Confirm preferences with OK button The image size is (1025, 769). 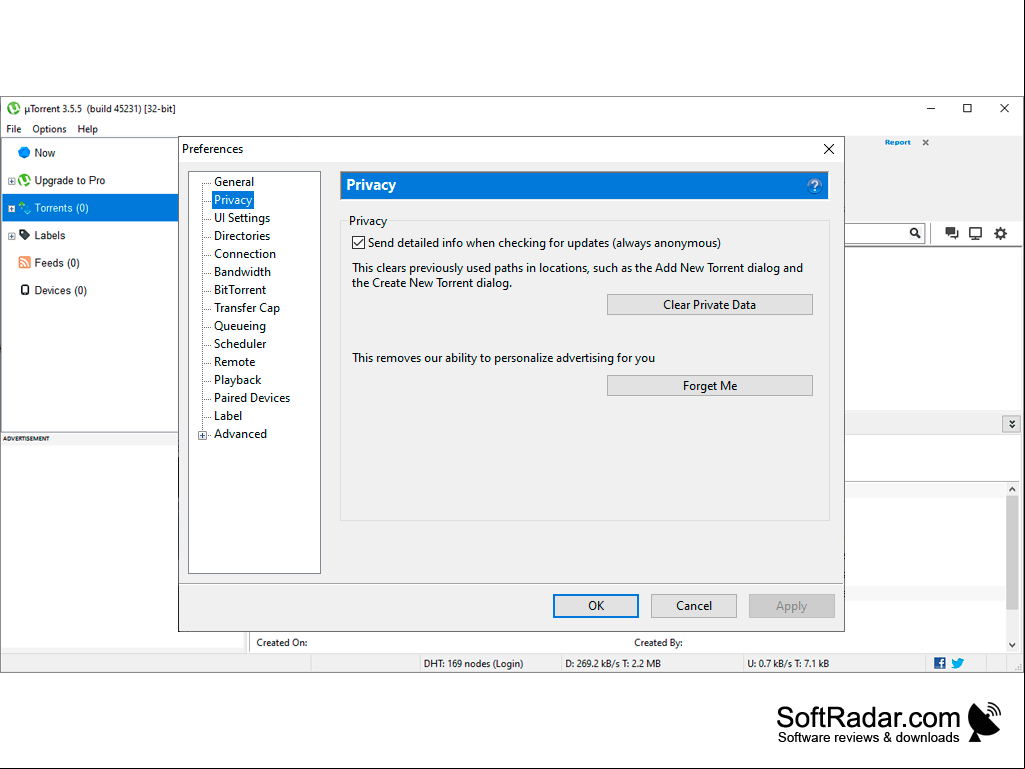596,606
